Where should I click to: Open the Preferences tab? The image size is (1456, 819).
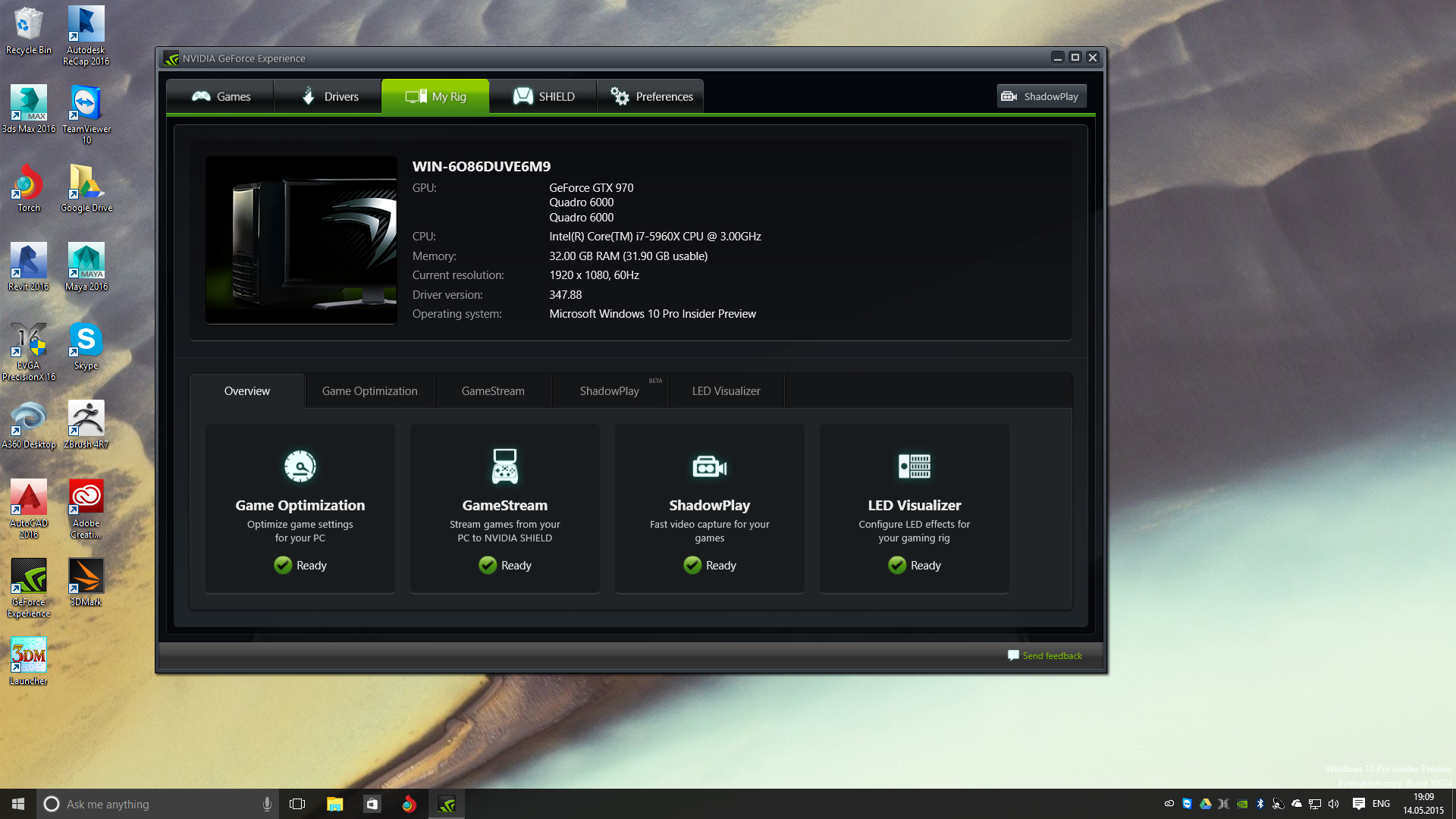651,96
